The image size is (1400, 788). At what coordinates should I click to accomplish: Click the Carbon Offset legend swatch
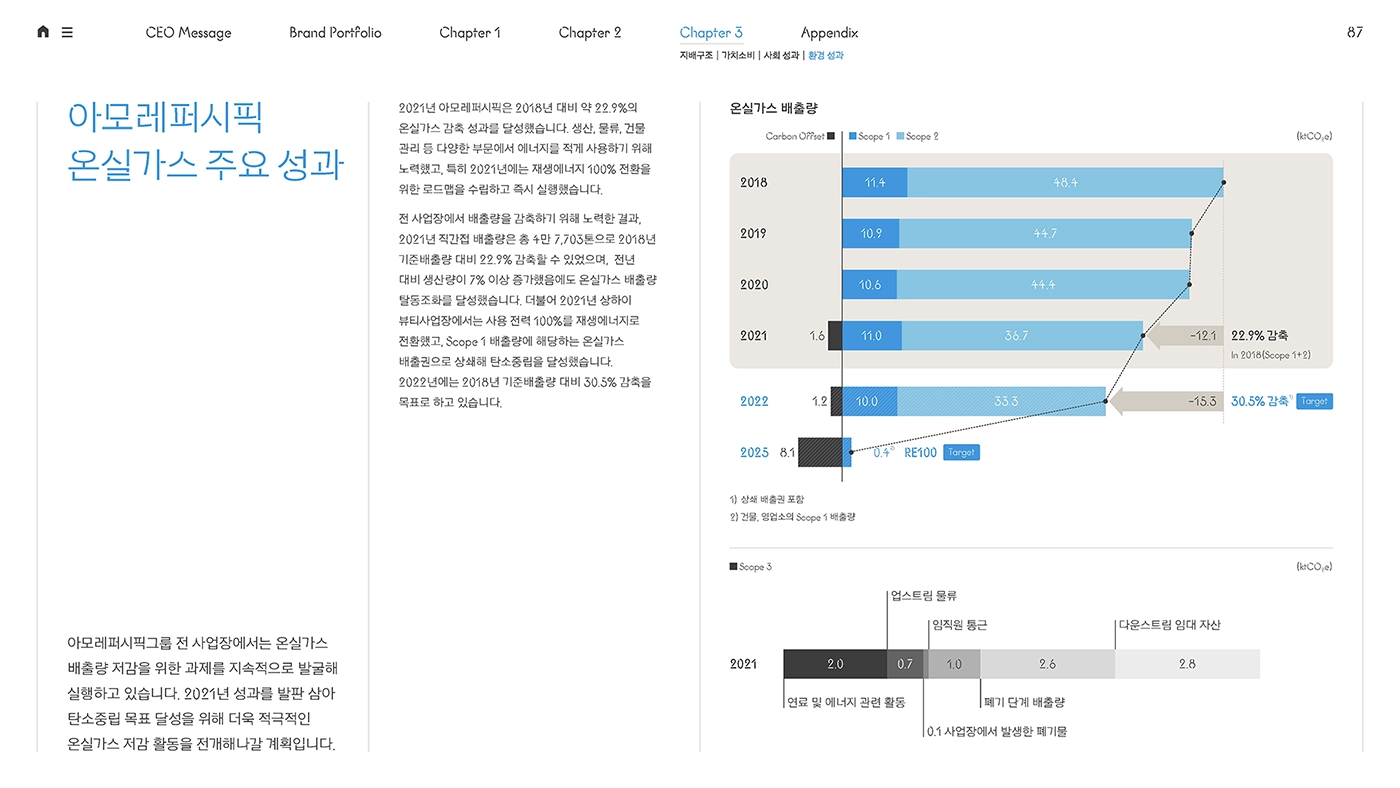[831, 136]
